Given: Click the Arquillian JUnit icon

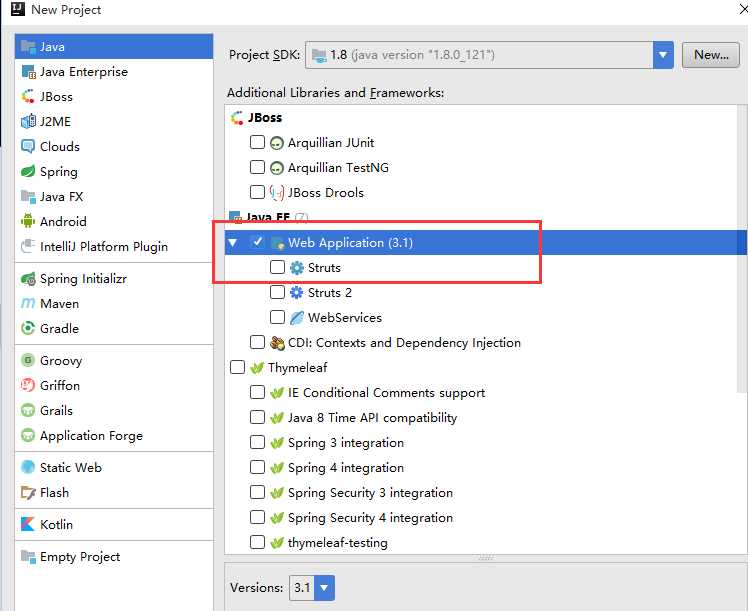Looking at the screenshot, I should 277,143.
